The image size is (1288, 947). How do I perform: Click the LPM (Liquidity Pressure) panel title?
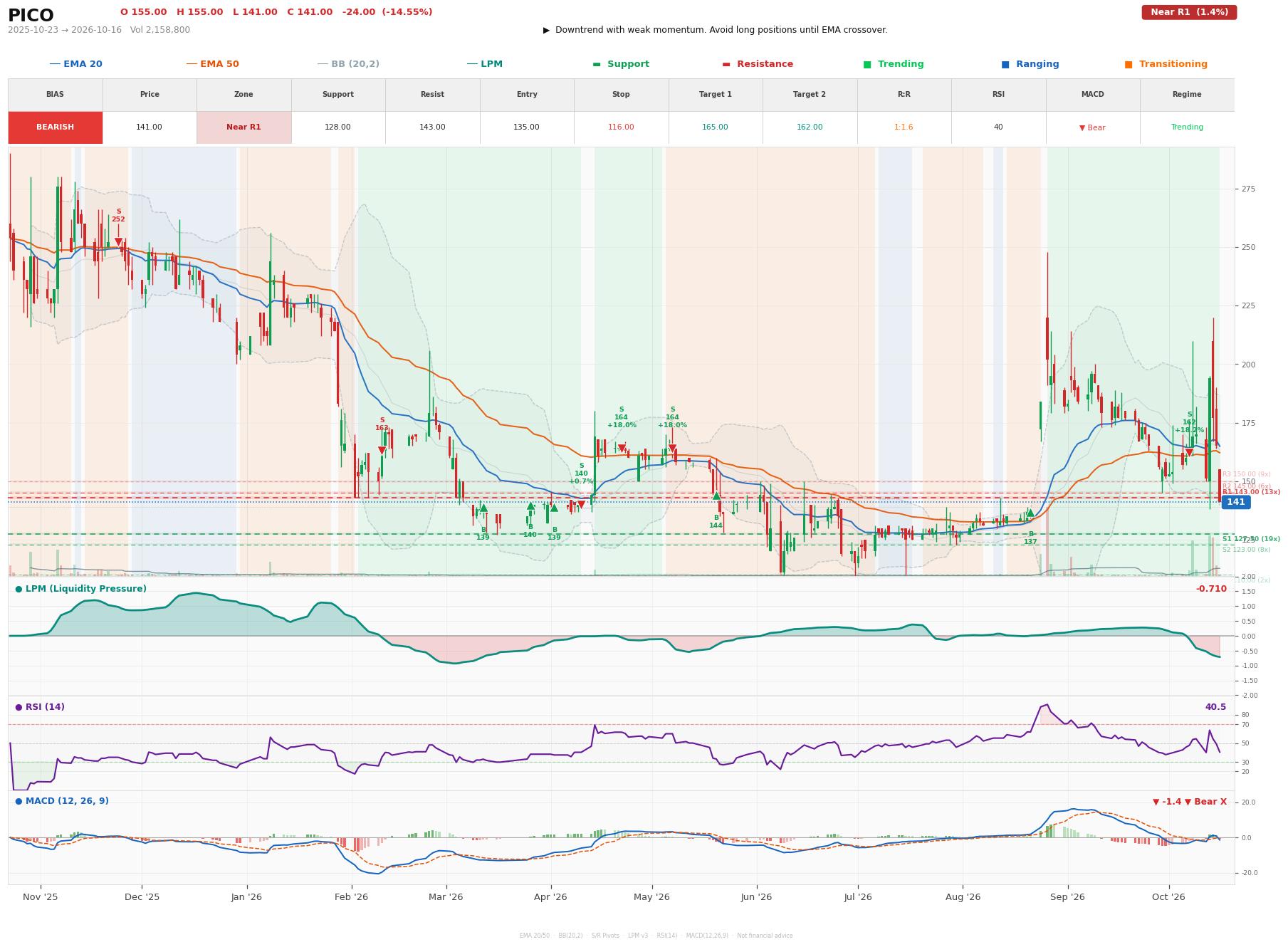(x=80, y=589)
